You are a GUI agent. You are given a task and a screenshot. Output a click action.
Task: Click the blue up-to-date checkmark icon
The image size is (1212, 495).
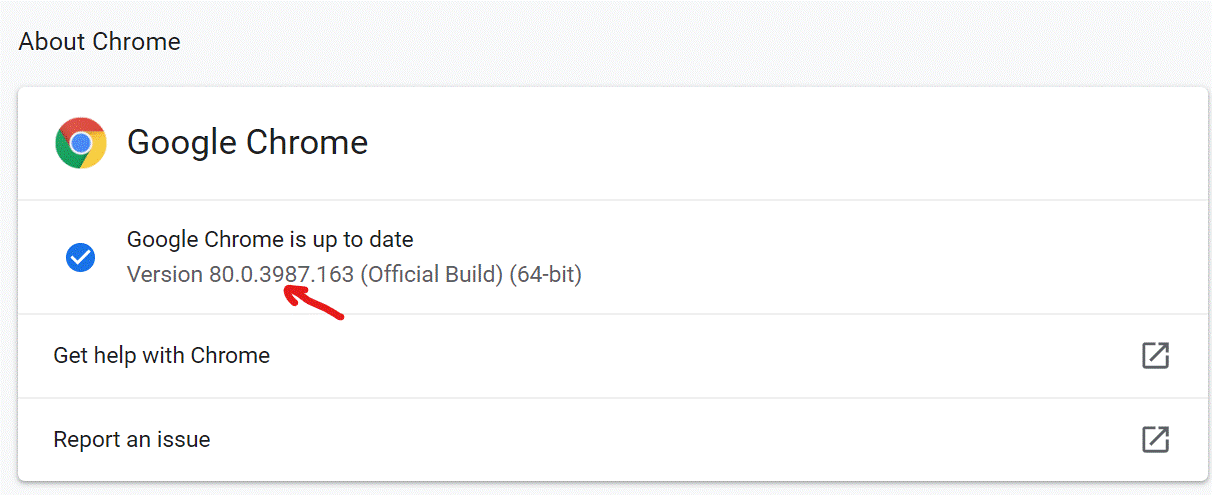tap(80, 258)
